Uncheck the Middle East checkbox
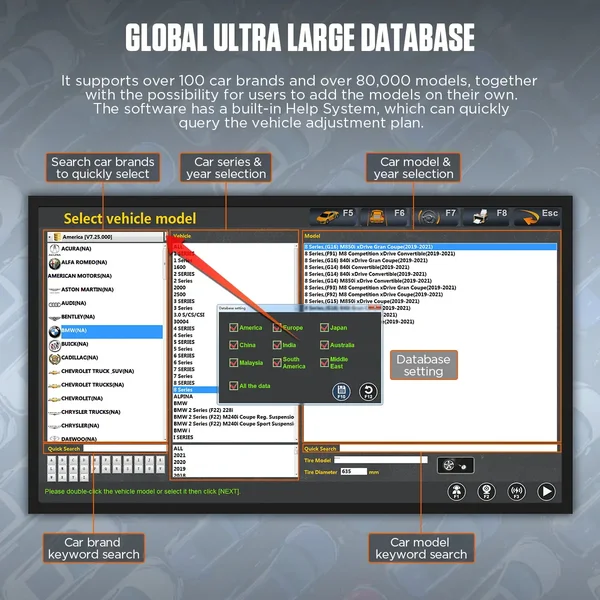The width and height of the screenshot is (600, 600). pos(324,362)
